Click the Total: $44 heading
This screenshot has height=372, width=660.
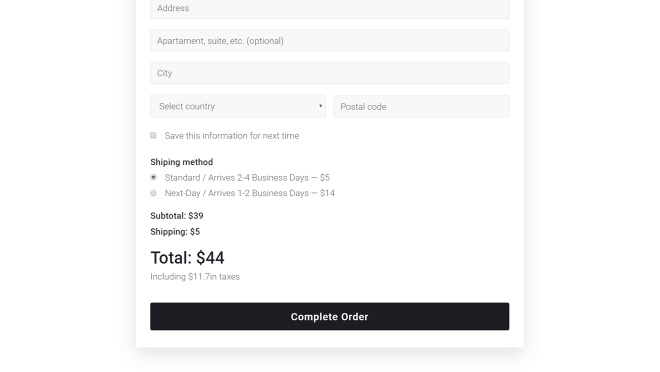187,258
